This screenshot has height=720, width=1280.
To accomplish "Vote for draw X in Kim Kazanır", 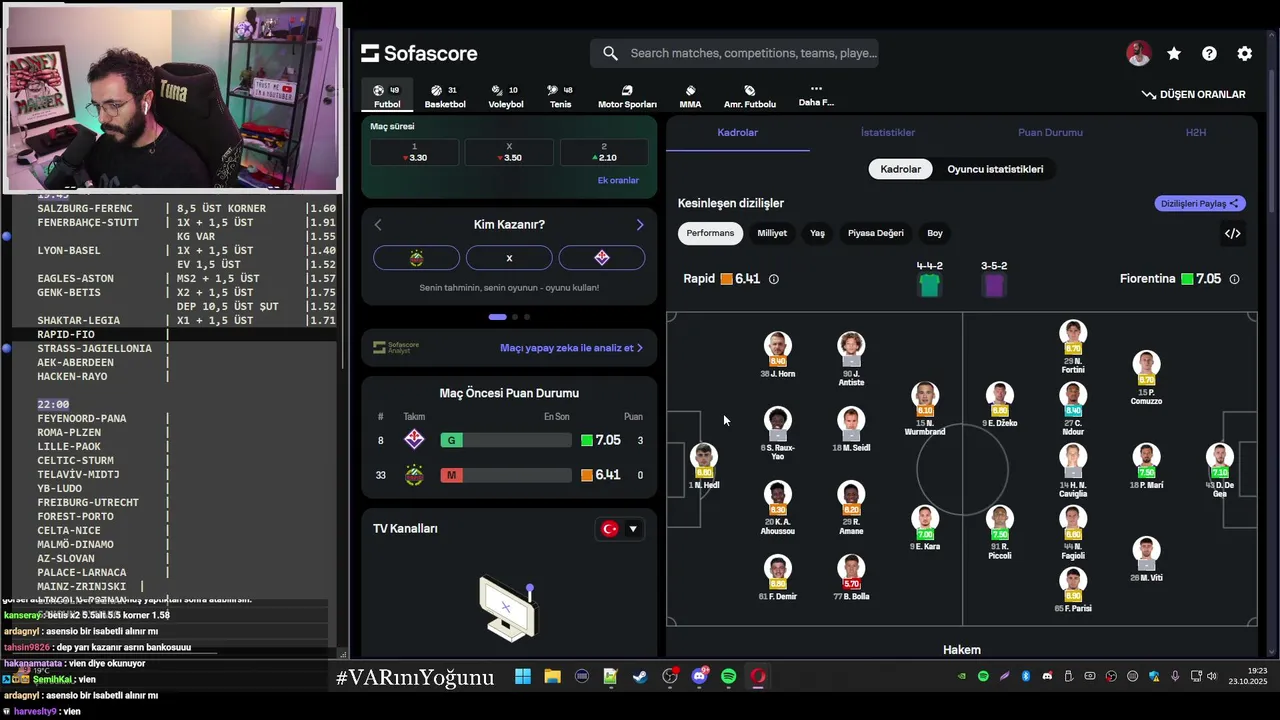I will (x=509, y=258).
